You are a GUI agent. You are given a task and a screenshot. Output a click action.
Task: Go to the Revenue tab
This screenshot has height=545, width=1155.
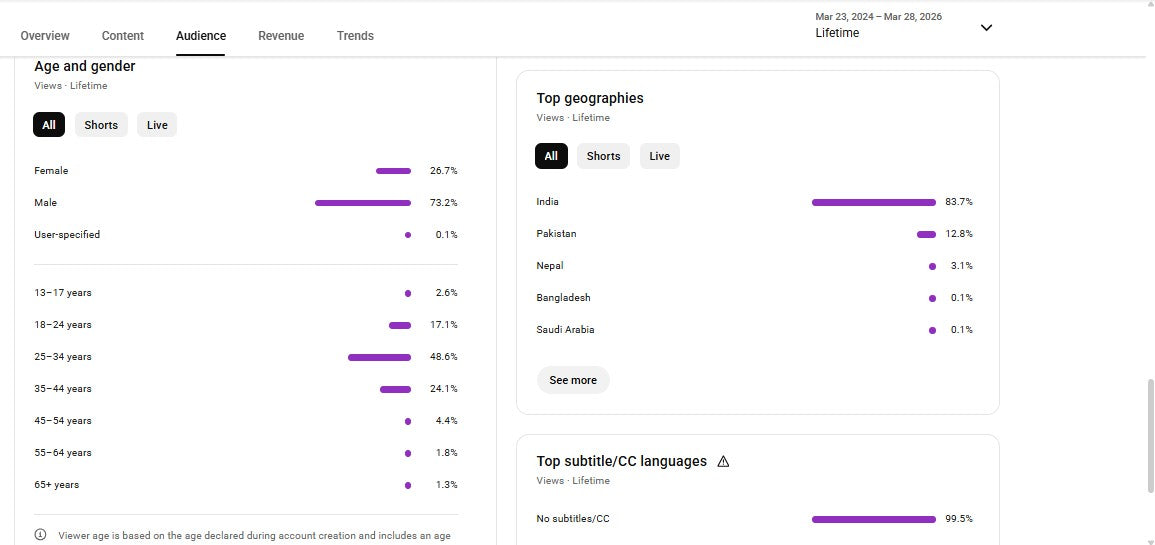[x=281, y=36]
